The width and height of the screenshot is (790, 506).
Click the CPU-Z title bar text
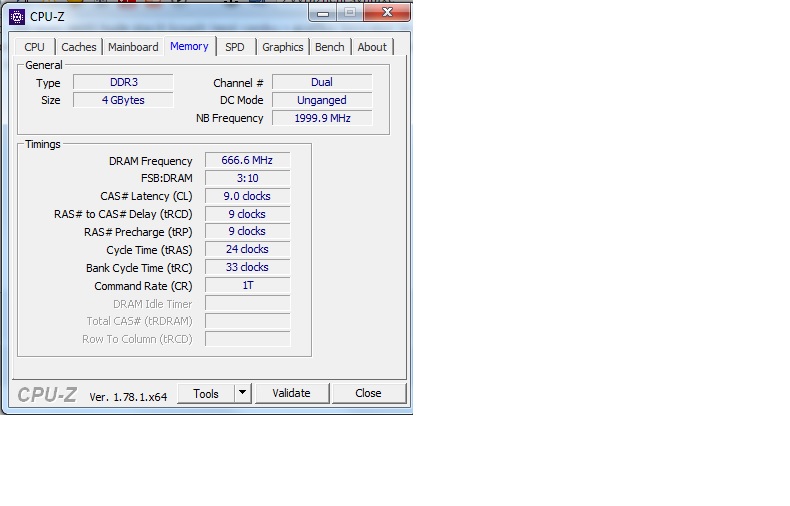[47, 17]
